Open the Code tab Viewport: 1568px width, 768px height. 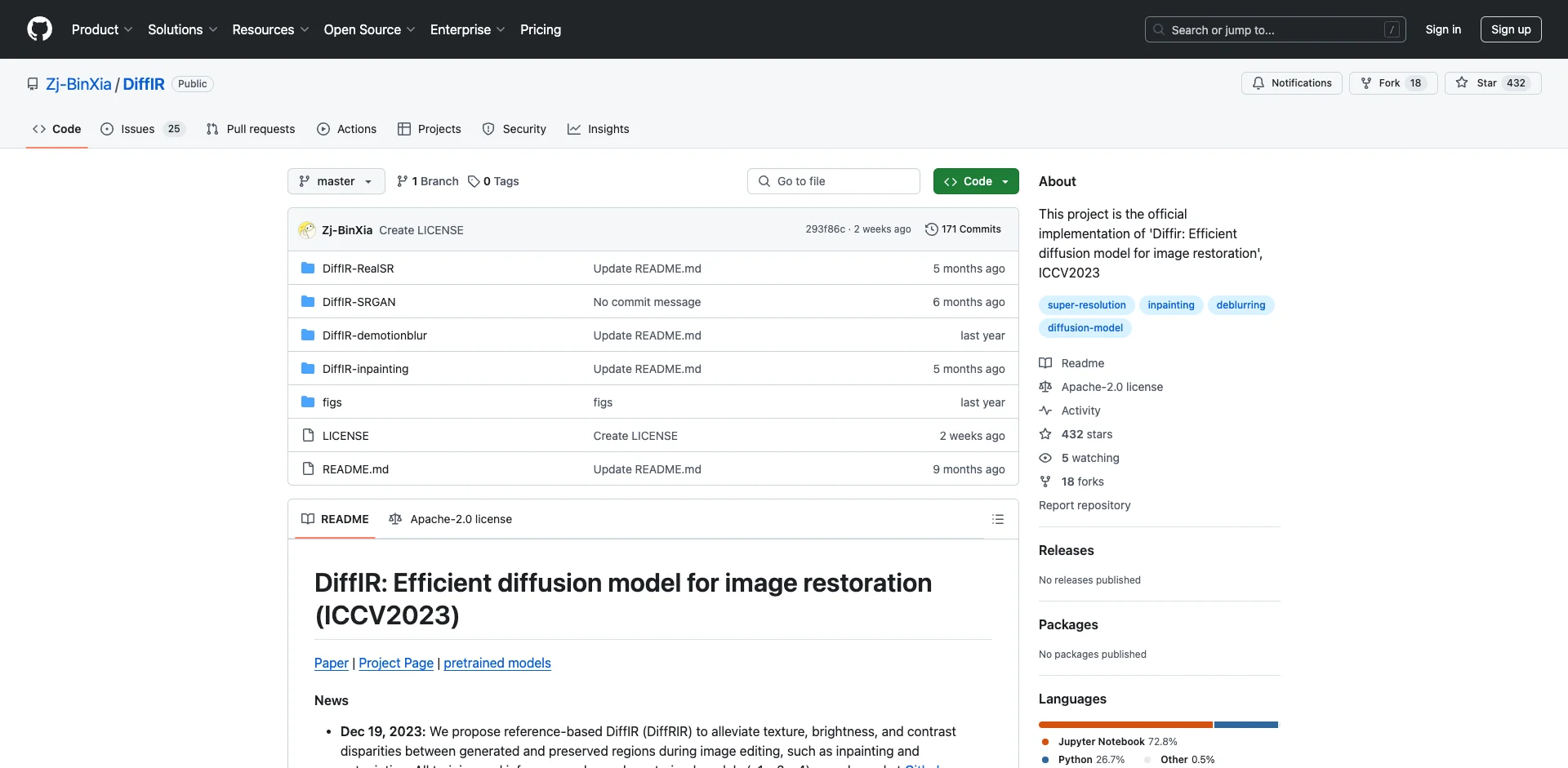[x=56, y=129]
